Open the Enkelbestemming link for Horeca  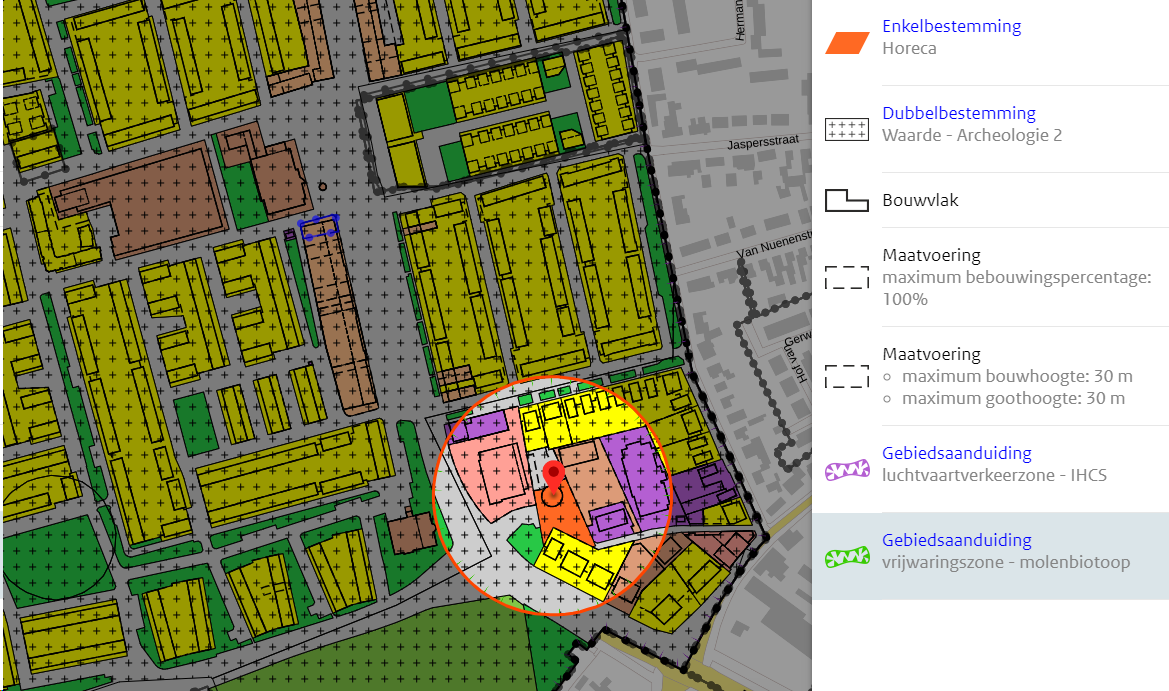click(951, 26)
